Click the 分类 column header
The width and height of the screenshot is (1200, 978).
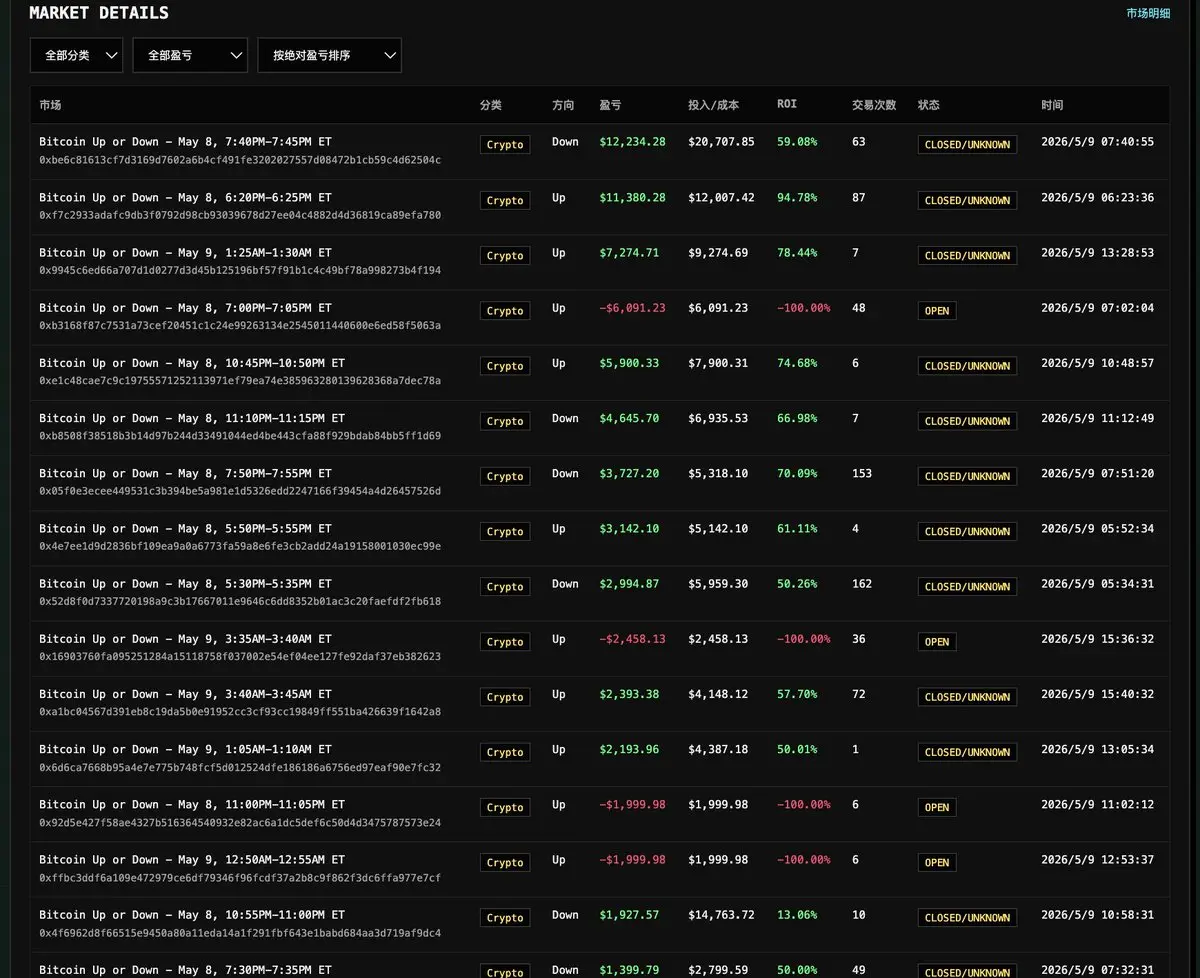click(490, 105)
